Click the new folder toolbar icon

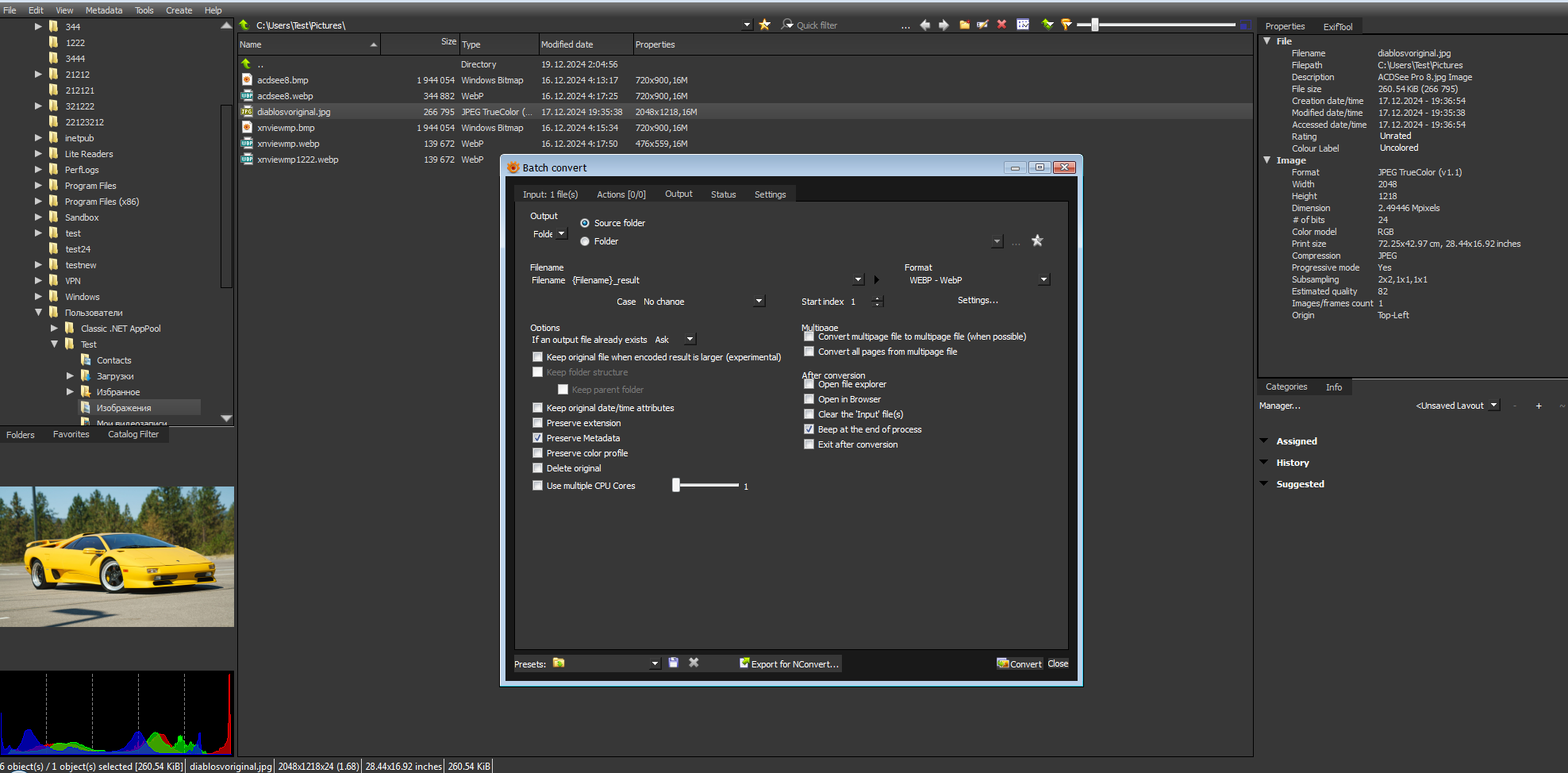(964, 25)
